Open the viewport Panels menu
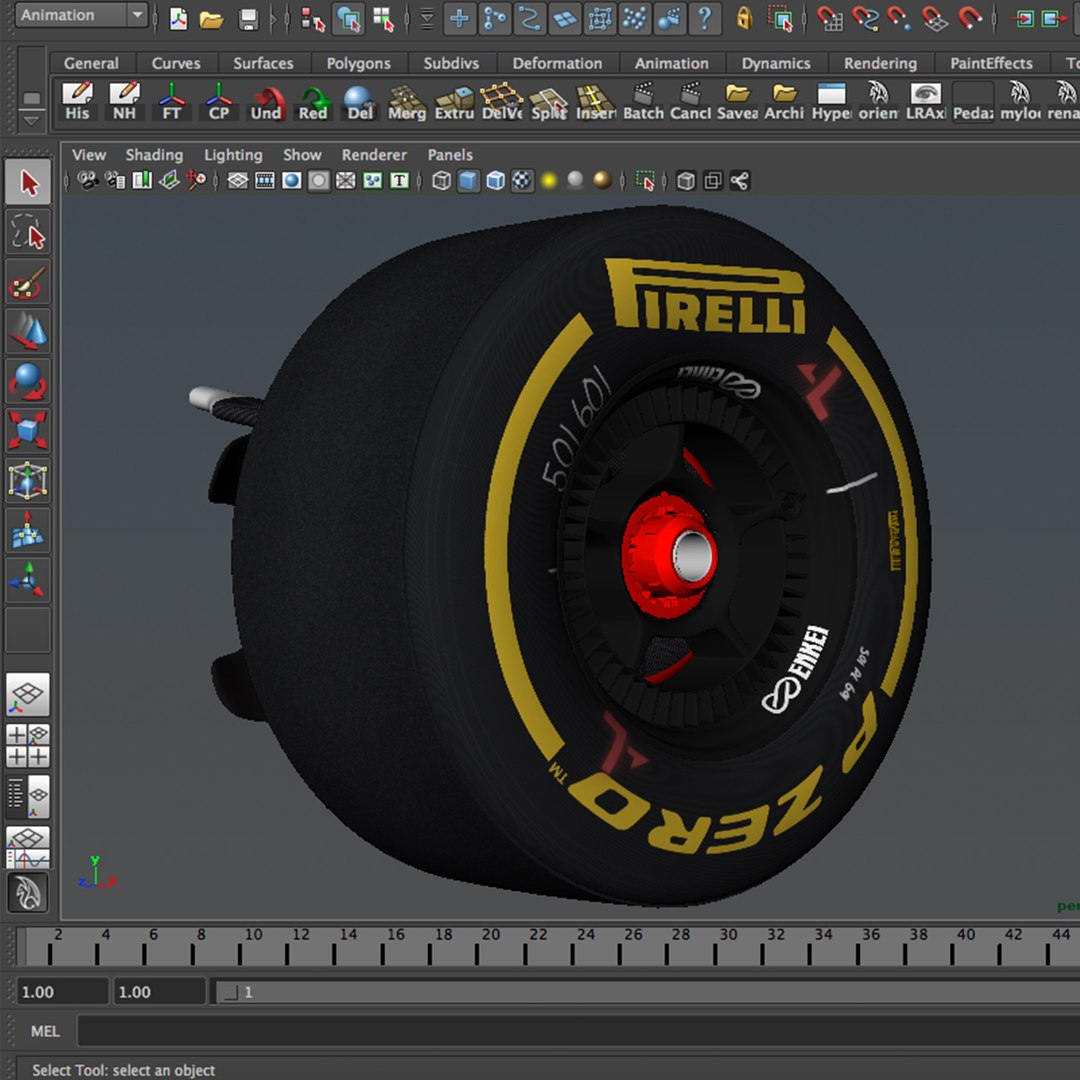This screenshot has width=1080, height=1080. click(x=450, y=155)
